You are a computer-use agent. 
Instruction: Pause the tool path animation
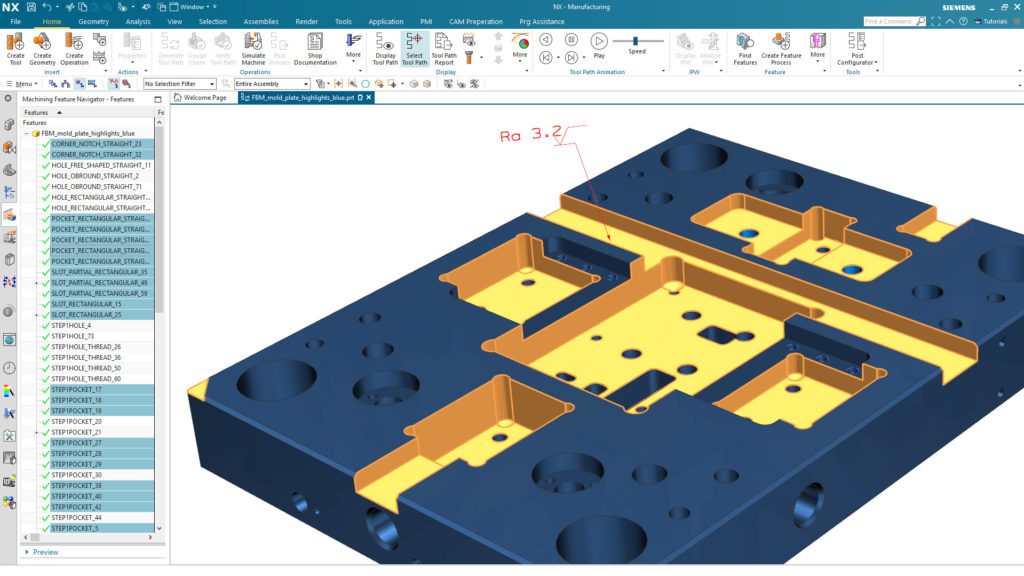pos(571,40)
